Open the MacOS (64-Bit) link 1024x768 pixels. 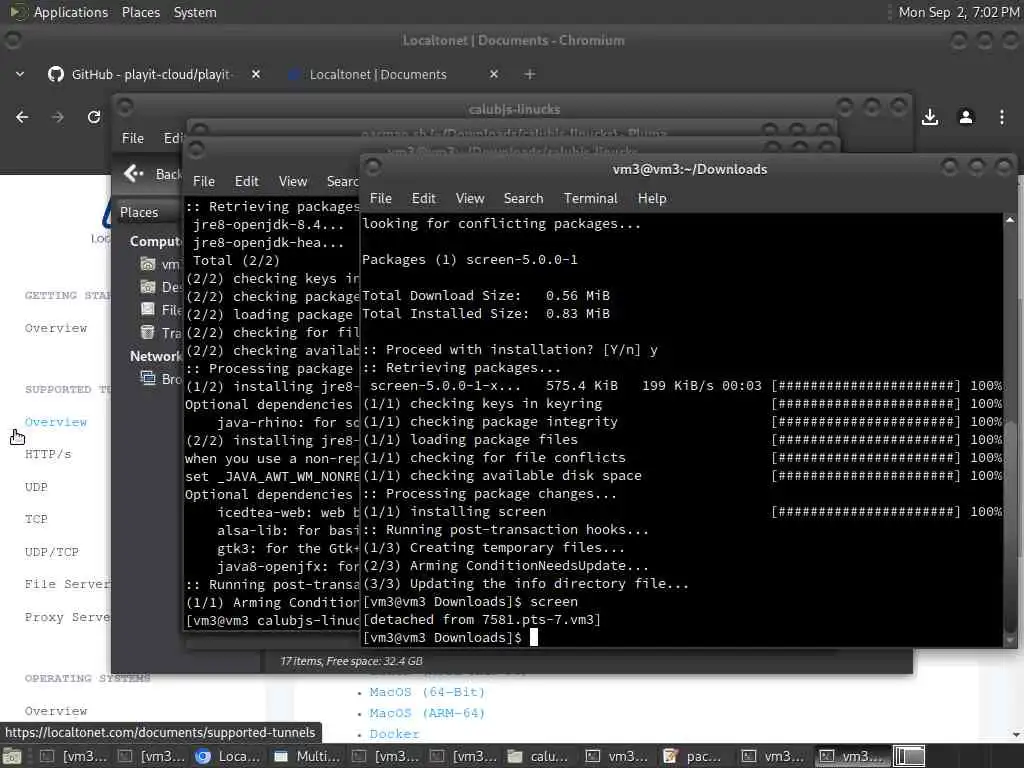tap(427, 692)
